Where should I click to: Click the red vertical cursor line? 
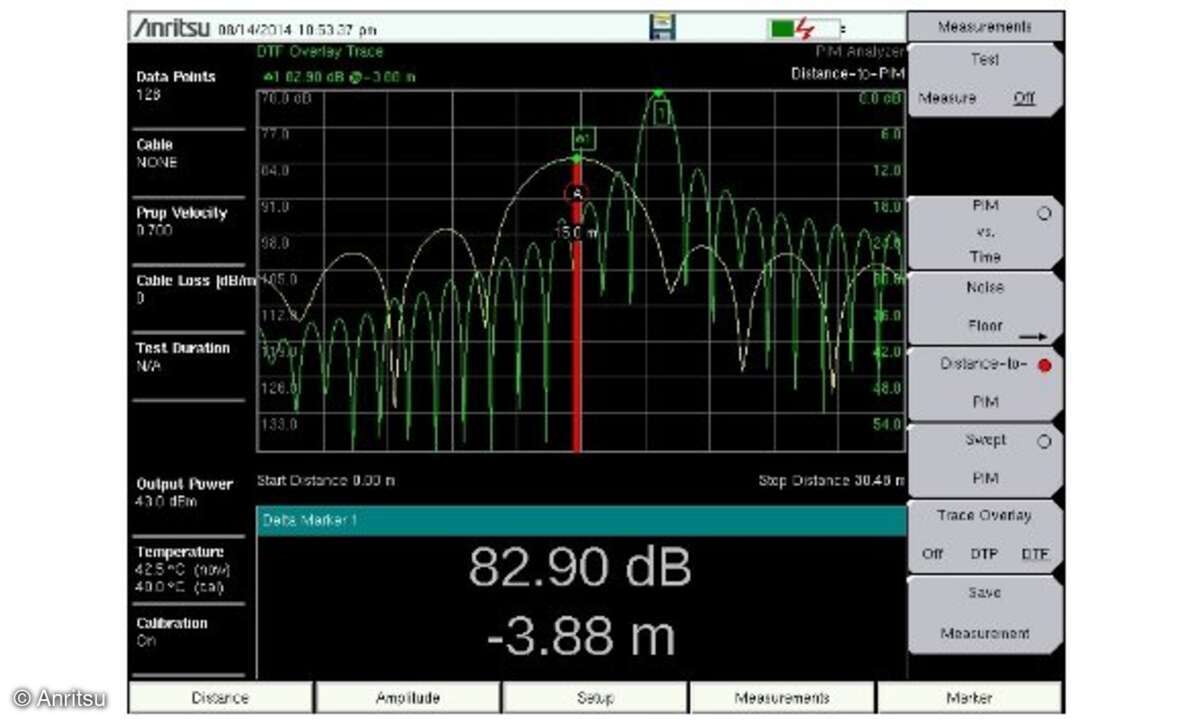[577, 305]
